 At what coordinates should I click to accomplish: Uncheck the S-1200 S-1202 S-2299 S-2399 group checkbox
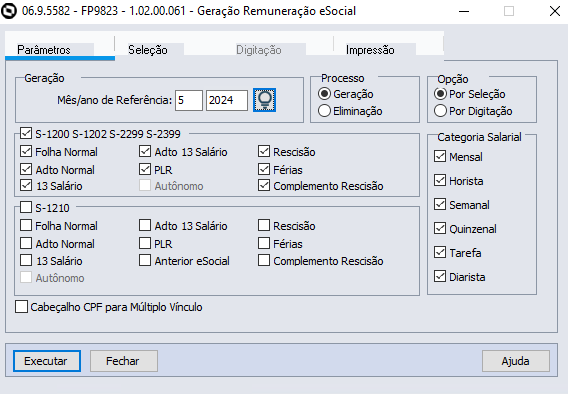click(26, 133)
